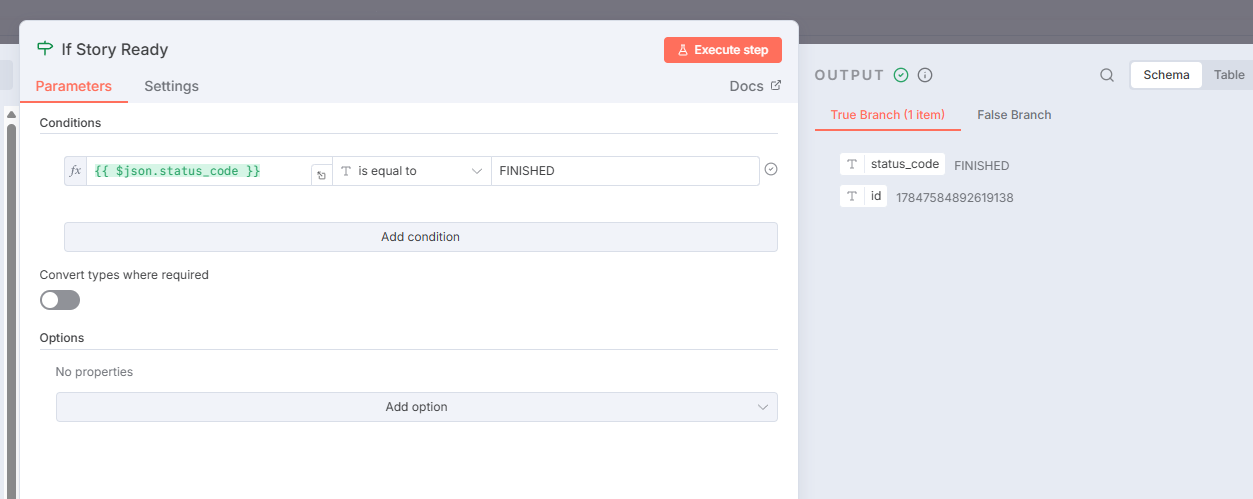Image resolution: width=1253 pixels, height=499 pixels.
Task: Click the green signpost If node icon
Action: [45, 49]
